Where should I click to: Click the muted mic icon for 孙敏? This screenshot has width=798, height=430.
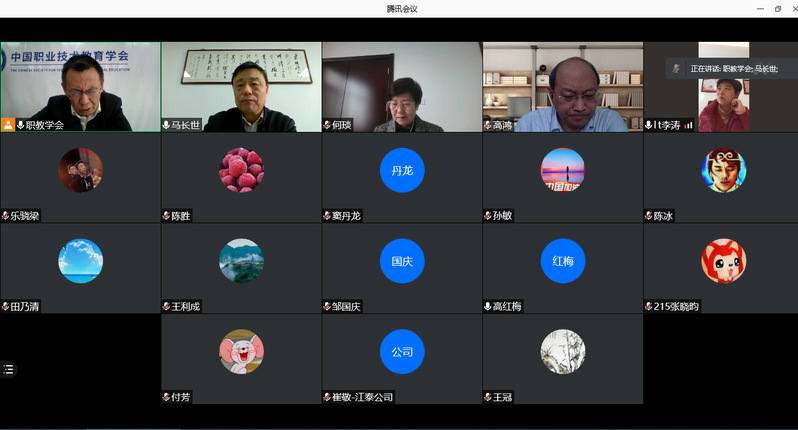[487, 216]
